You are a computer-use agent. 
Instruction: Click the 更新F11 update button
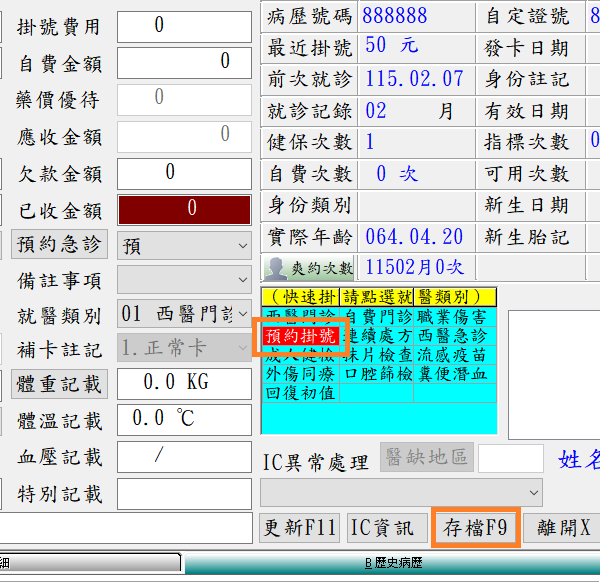[300, 528]
